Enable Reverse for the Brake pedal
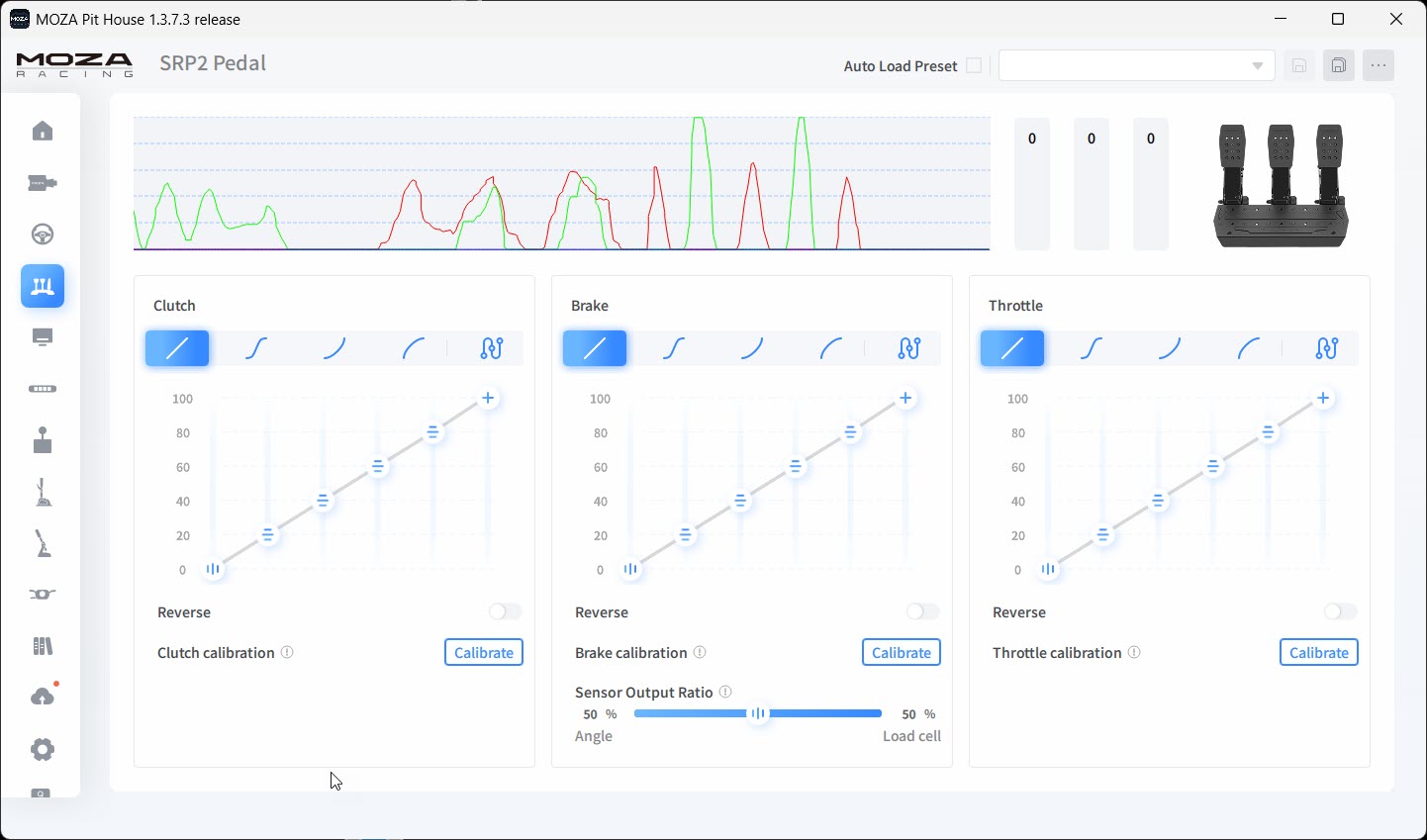Image resolution: width=1427 pixels, height=840 pixels. pyautogui.click(x=922, y=611)
